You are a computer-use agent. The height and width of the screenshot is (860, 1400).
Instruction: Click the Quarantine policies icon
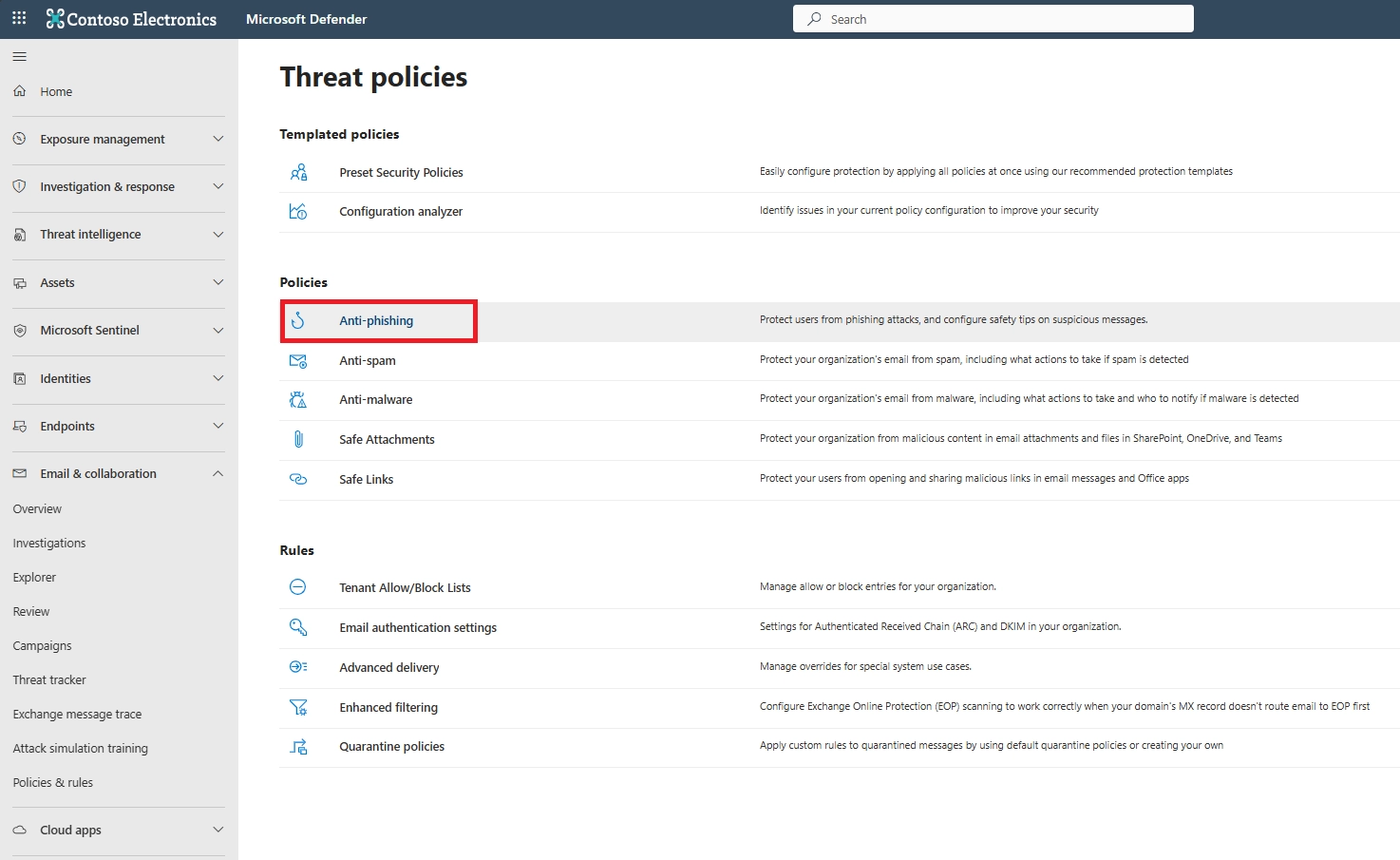tap(299, 746)
